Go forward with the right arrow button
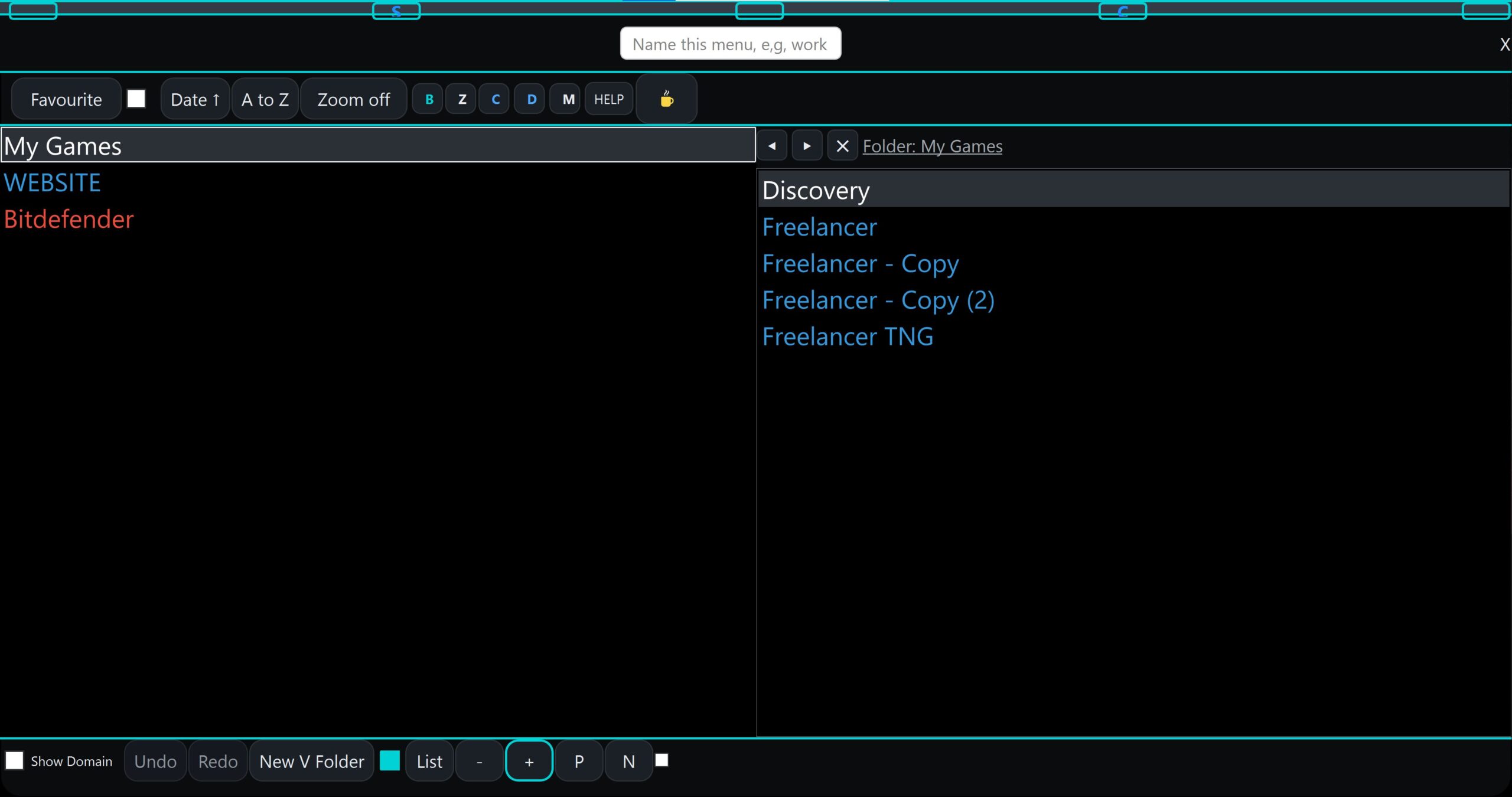This screenshot has width=1512, height=797. click(x=807, y=146)
